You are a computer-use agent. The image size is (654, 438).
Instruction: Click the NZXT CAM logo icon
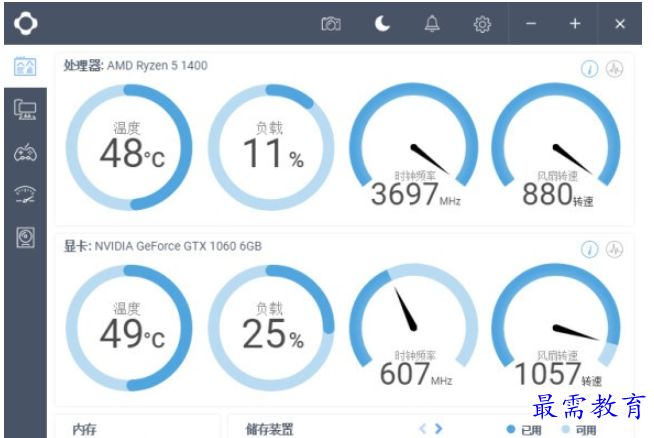(25, 23)
